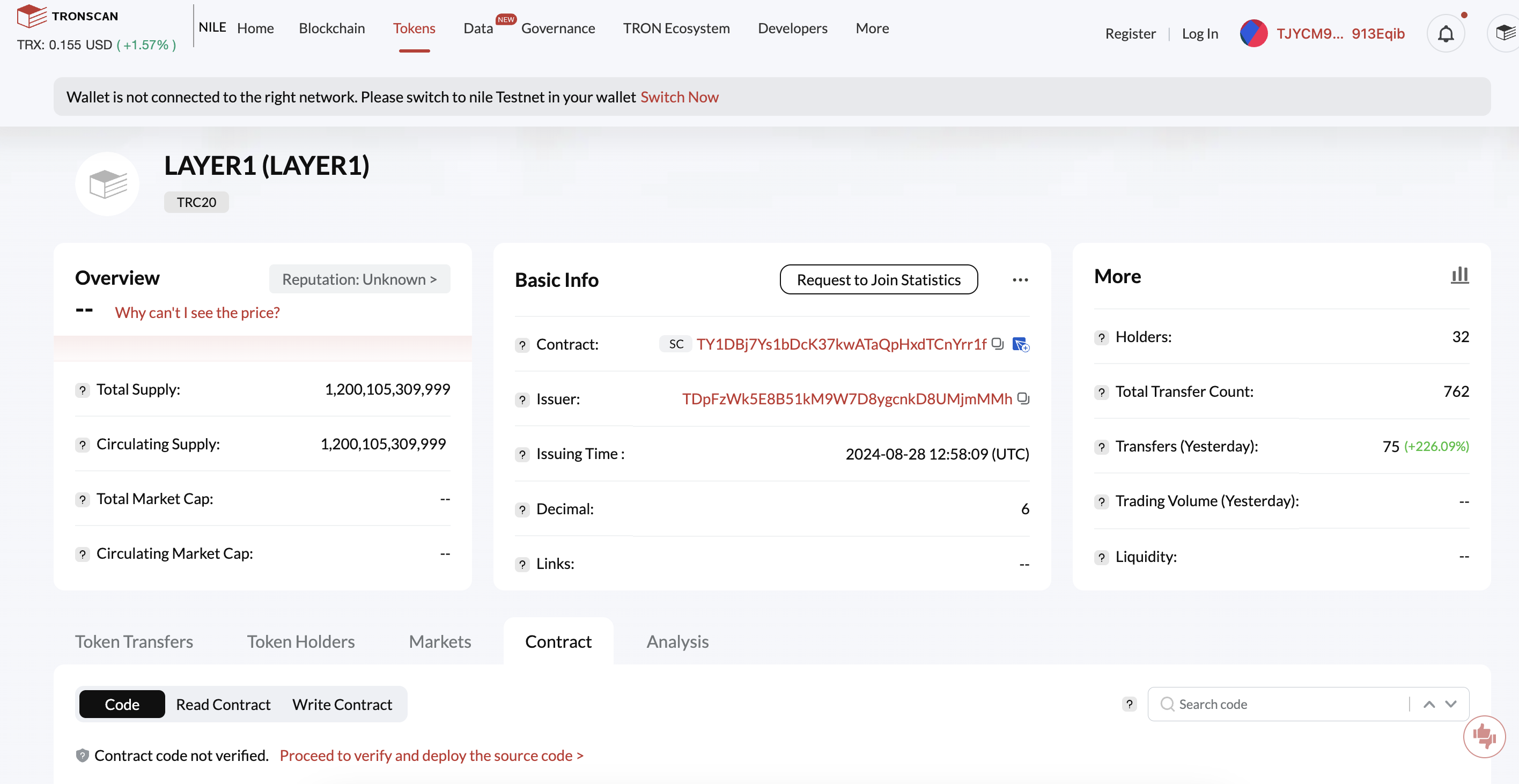Expand Reputation: Unknown details

tap(359, 279)
